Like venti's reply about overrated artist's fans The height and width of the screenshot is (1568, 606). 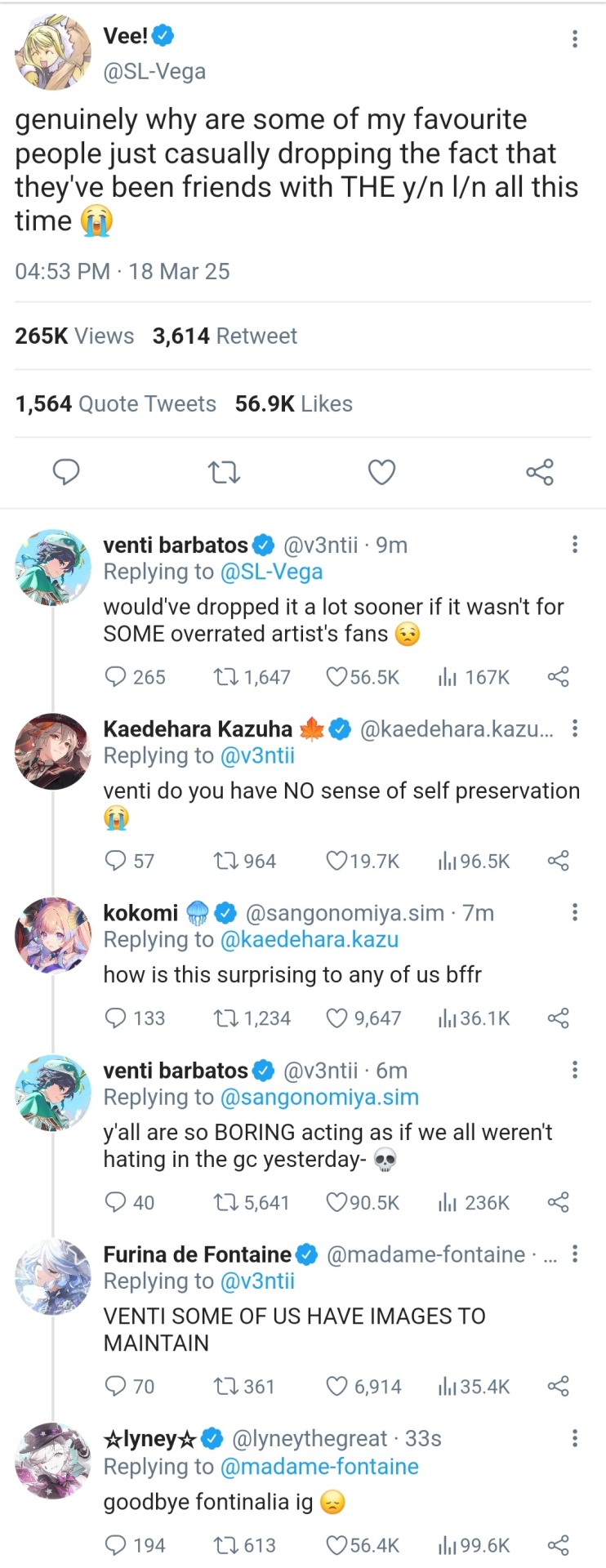(337, 677)
